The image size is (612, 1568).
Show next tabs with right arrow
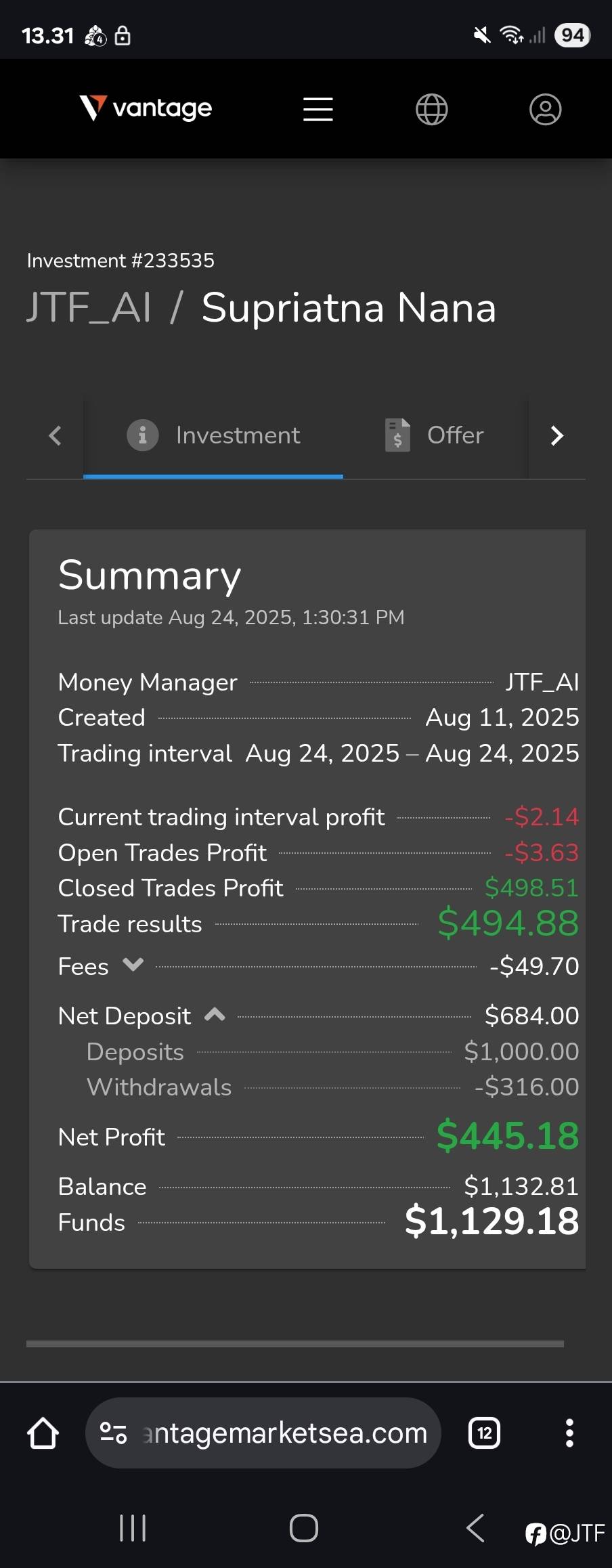coord(557,435)
